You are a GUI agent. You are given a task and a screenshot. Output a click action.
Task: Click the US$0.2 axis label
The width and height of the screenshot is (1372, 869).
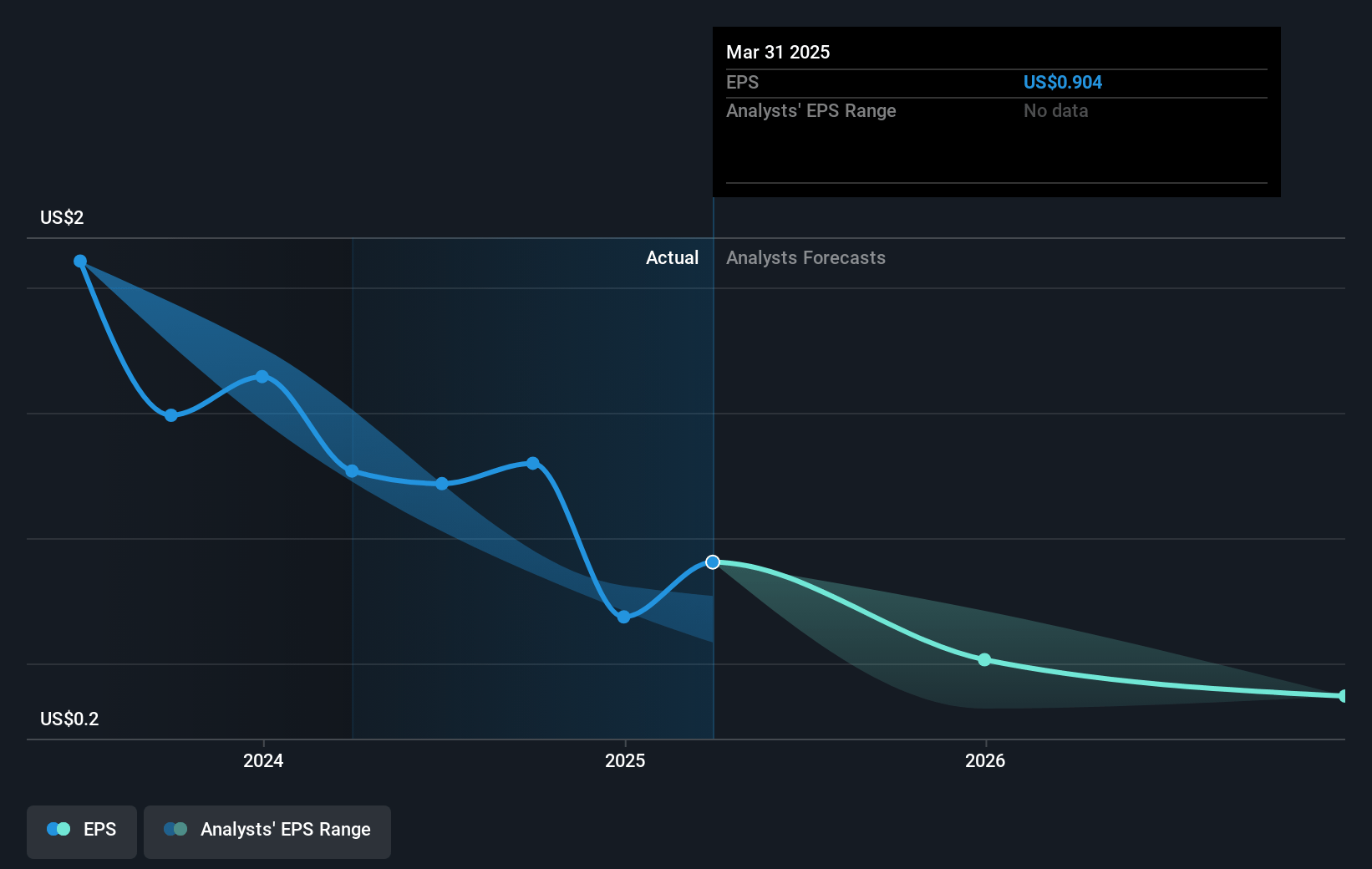(69, 719)
